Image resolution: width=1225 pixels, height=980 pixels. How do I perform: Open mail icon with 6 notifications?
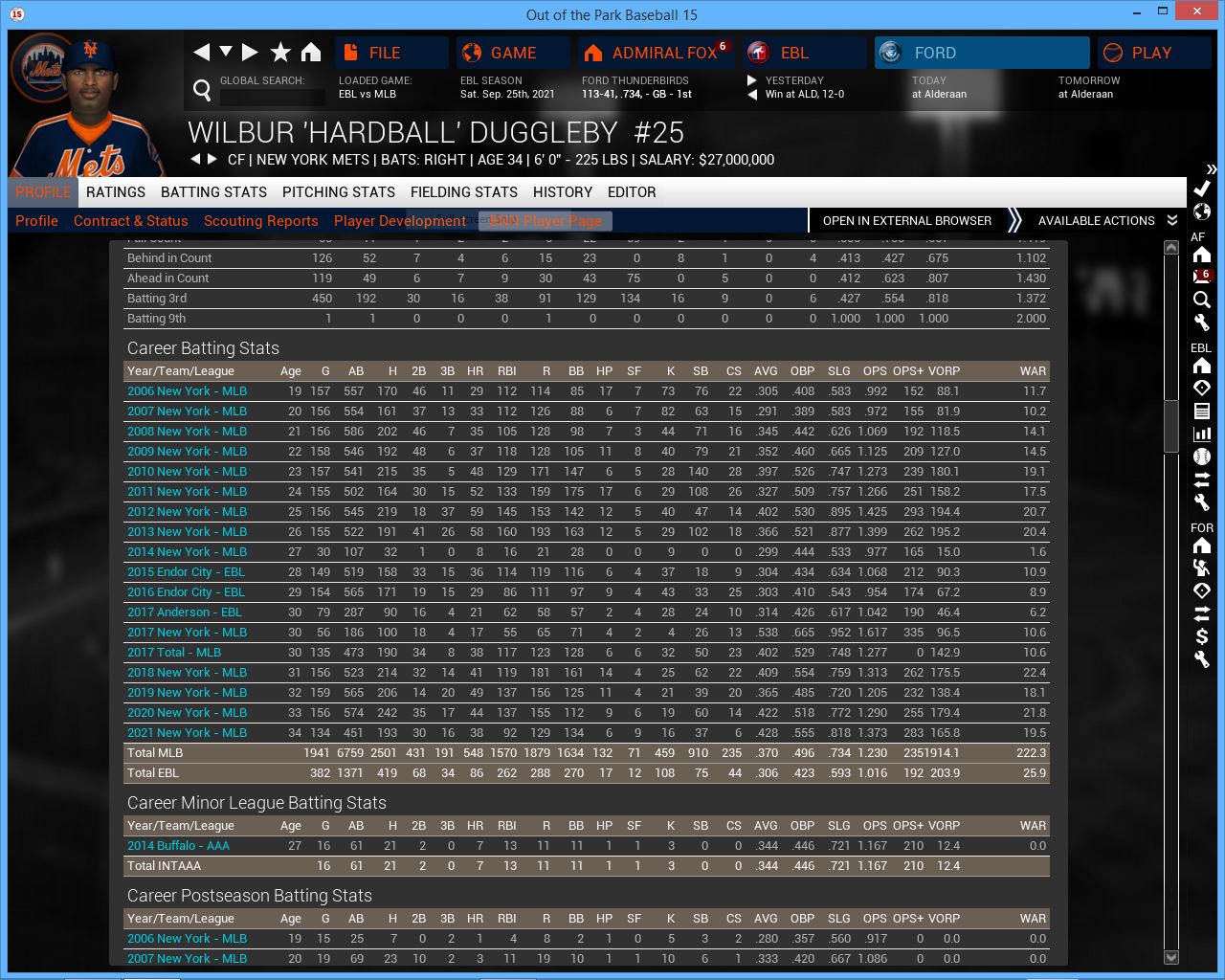(1202, 277)
